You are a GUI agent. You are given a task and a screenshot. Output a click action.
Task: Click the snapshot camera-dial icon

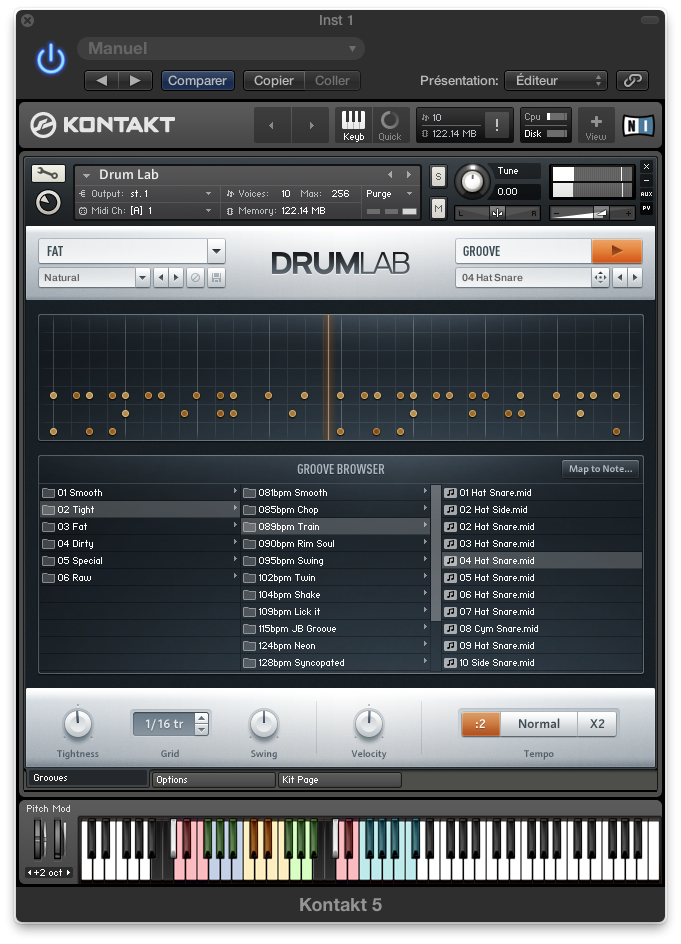point(48,202)
